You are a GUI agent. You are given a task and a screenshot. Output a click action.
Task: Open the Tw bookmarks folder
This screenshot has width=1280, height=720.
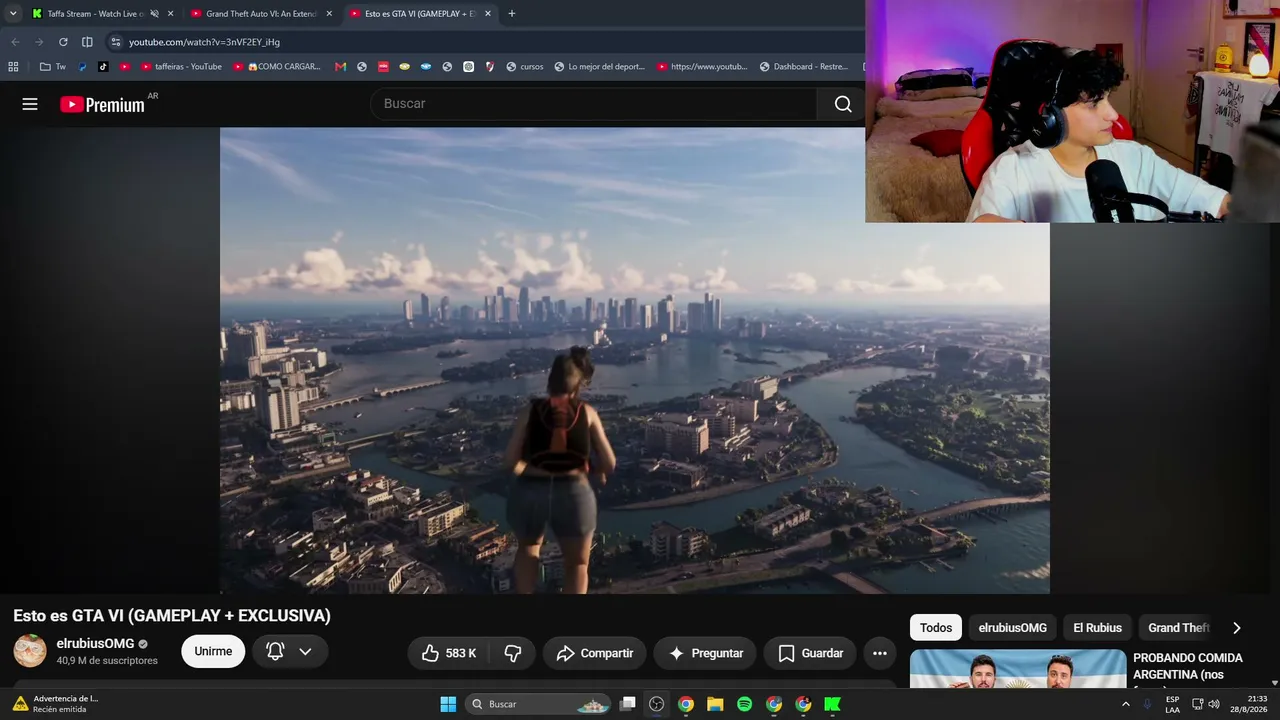point(53,67)
